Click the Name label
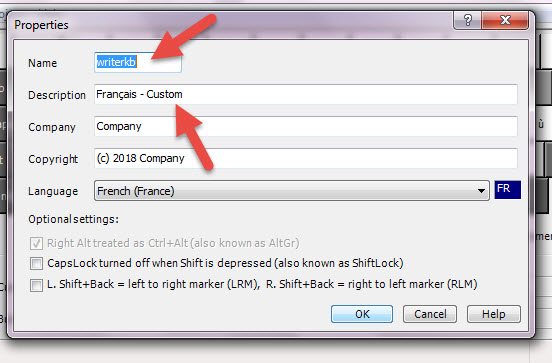The image size is (552, 363). point(43,63)
